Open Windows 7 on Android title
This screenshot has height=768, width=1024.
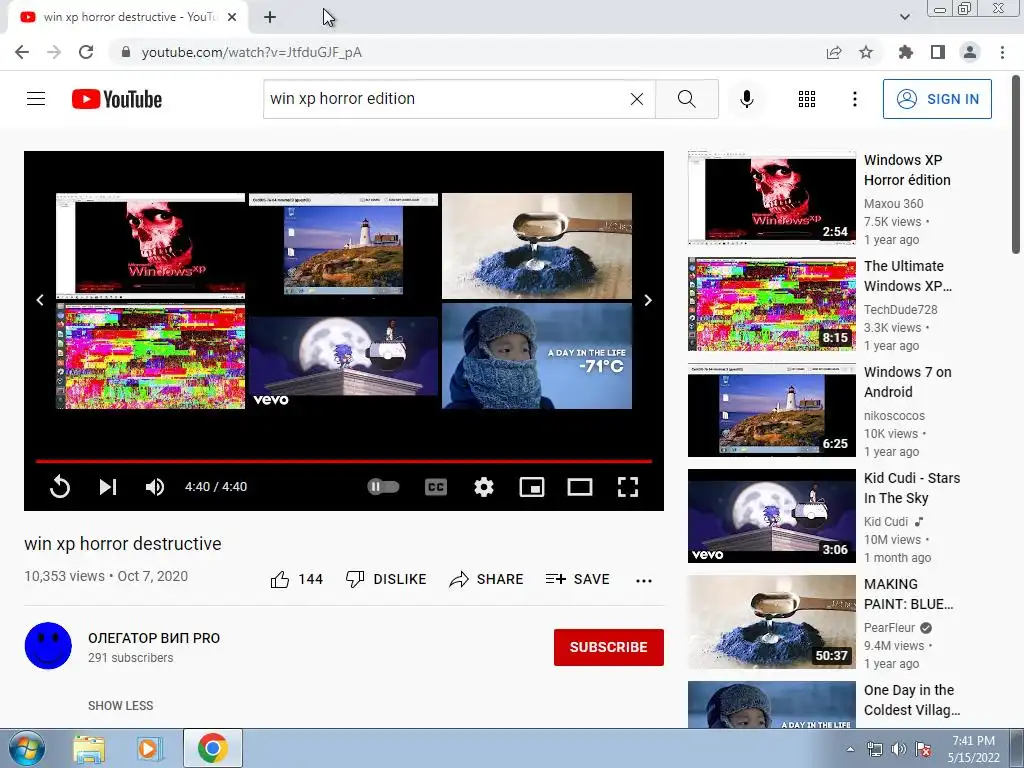[908, 382]
